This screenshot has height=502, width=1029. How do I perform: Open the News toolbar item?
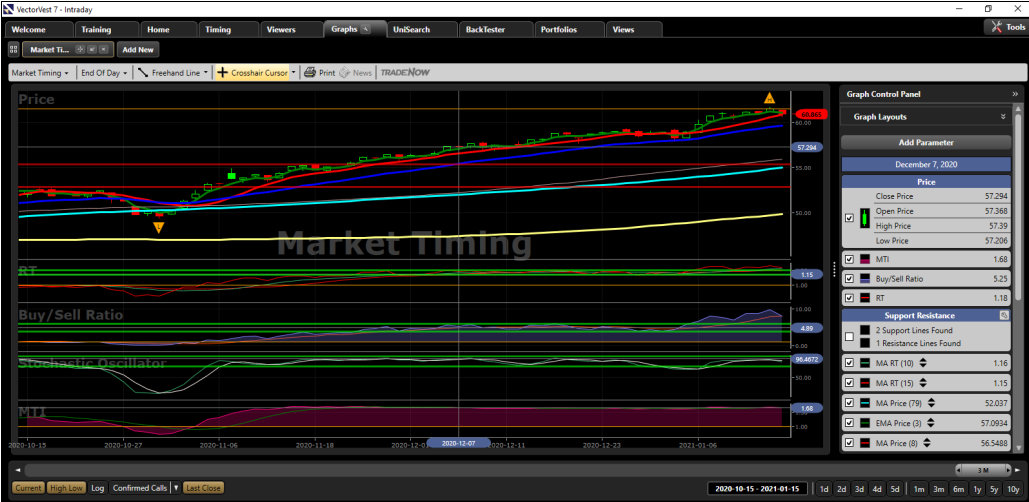tap(356, 73)
